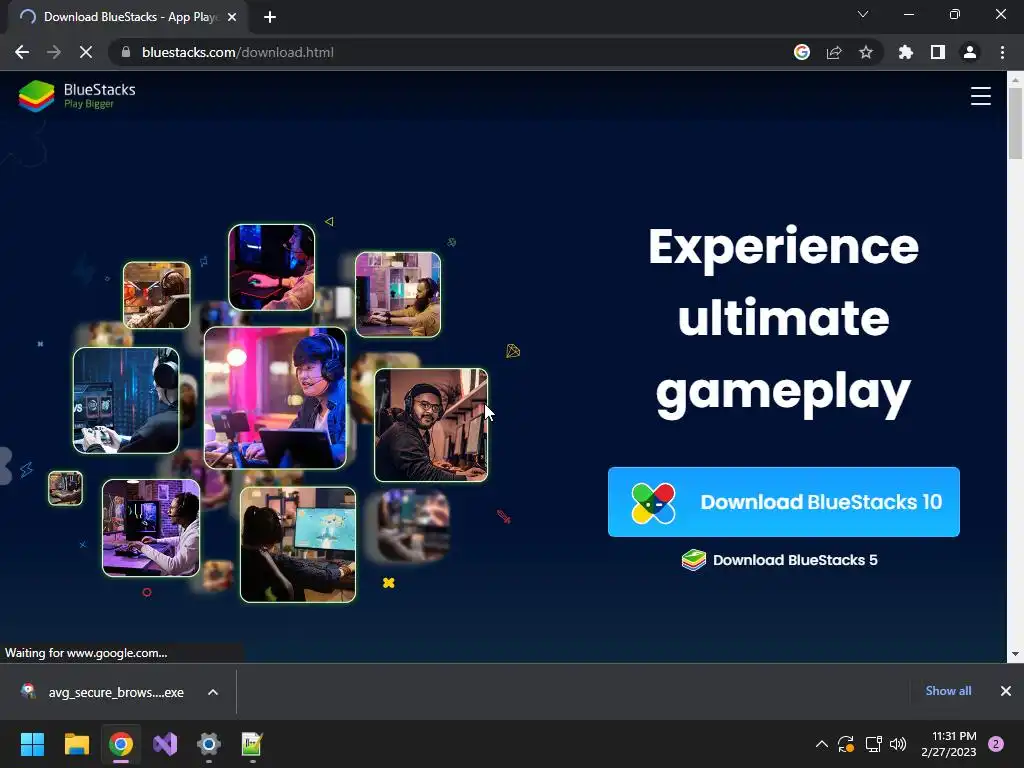Open the tab search dropdown
1024x768 pixels.
tap(863, 14)
